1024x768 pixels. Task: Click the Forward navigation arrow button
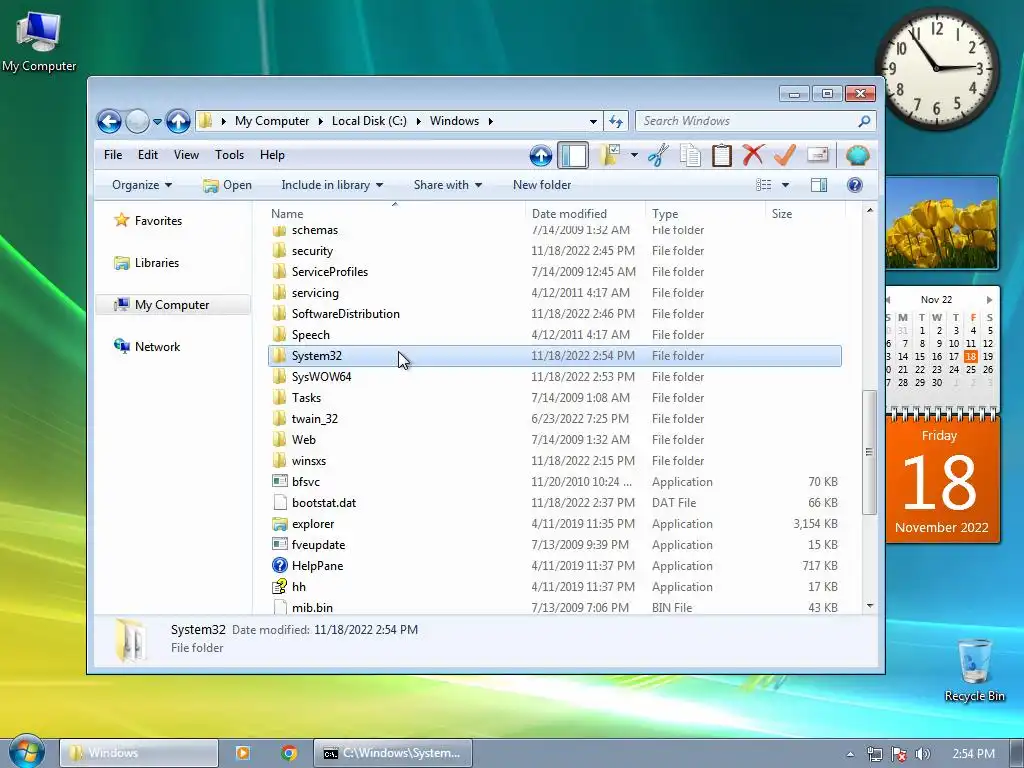pos(137,121)
